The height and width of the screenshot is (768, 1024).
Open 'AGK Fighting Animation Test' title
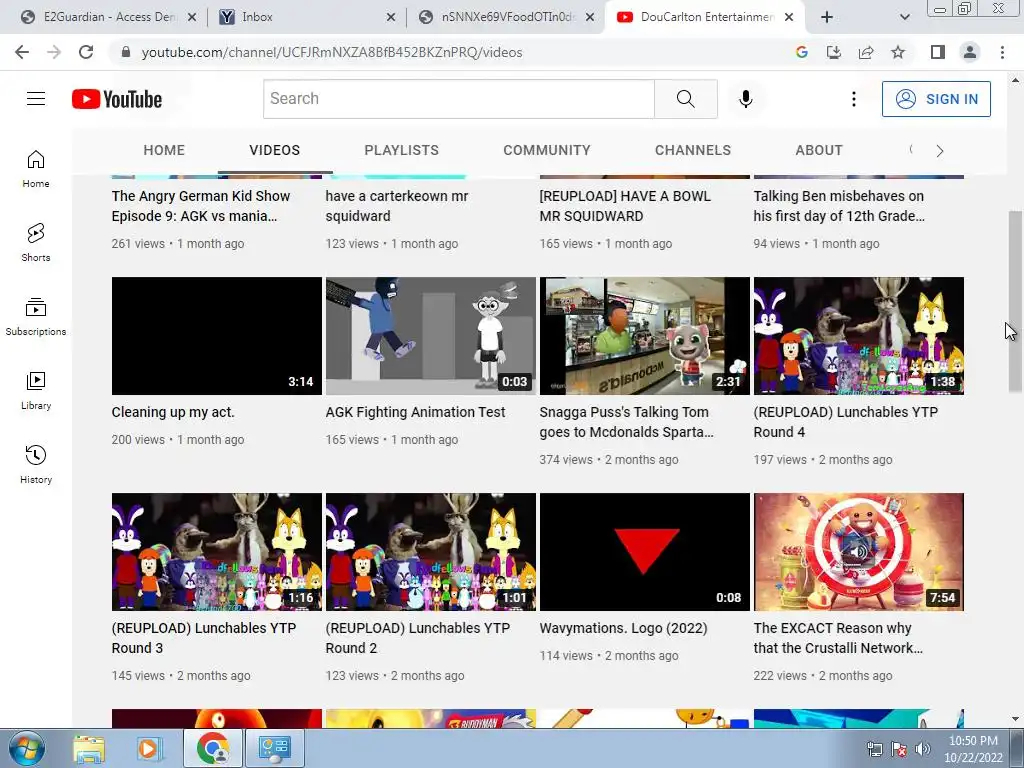[x=415, y=412]
